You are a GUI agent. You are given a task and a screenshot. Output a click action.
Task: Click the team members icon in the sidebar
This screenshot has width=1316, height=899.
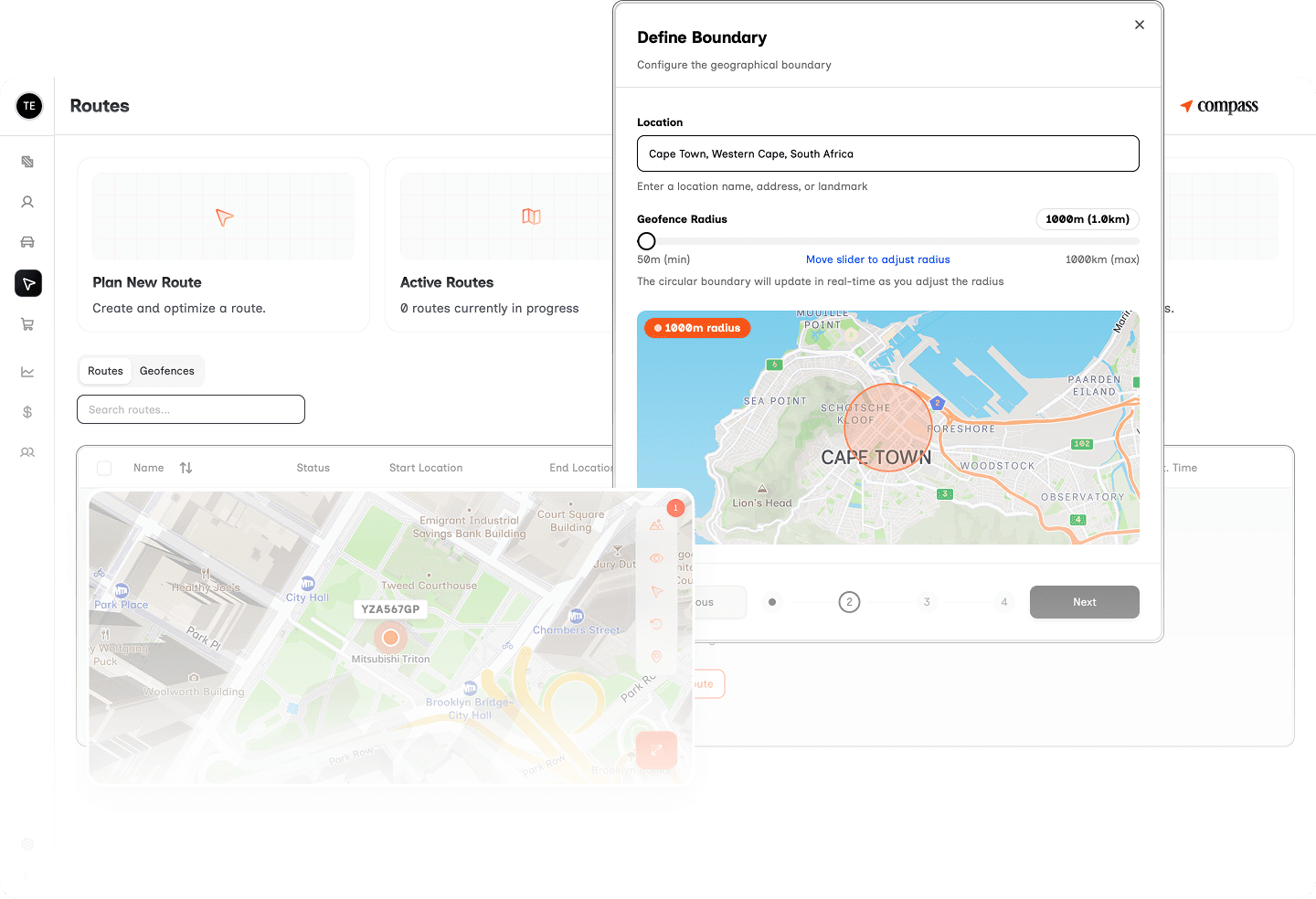pyautogui.click(x=27, y=452)
